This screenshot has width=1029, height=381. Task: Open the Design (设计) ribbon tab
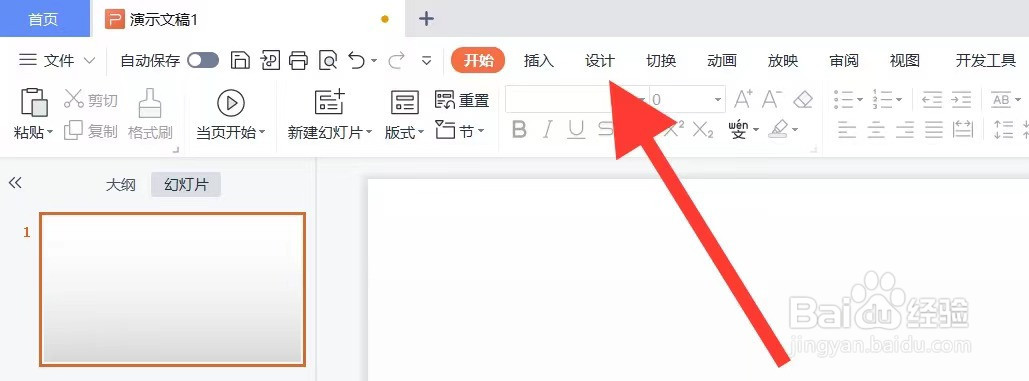coord(600,61)
